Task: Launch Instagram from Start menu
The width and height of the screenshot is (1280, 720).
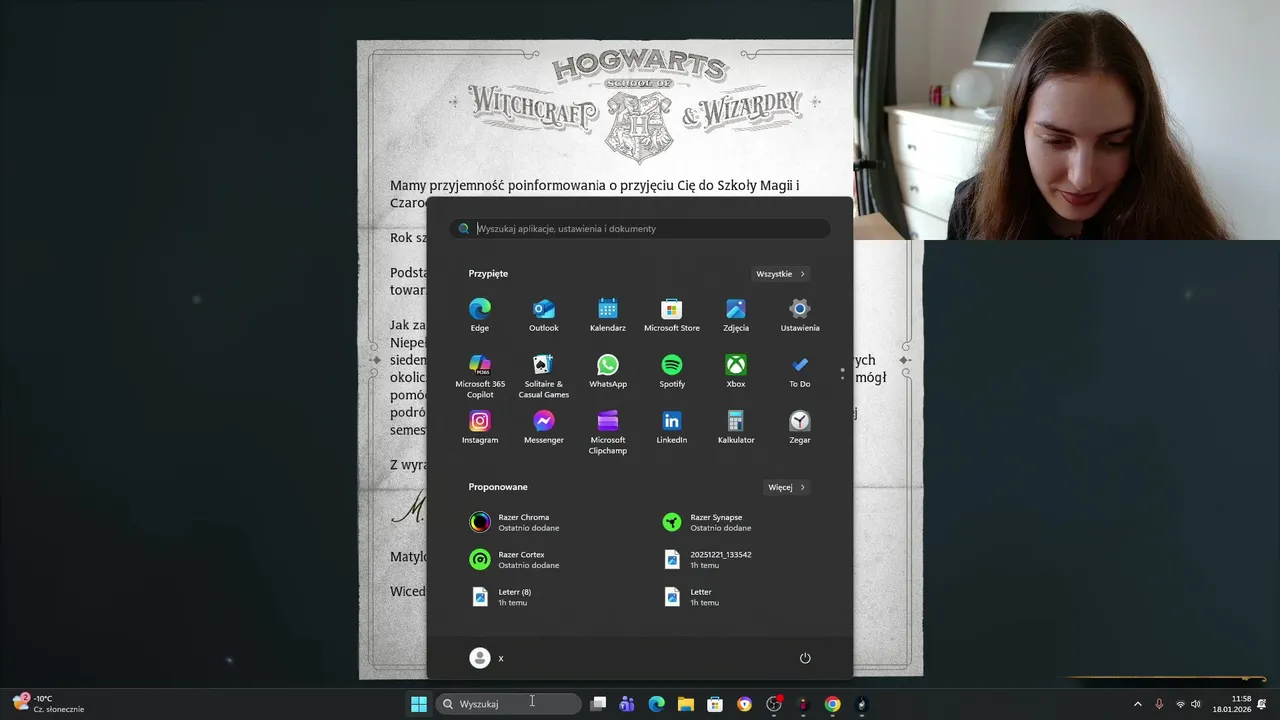Action: pyautogui.click(x=480, y=427)
